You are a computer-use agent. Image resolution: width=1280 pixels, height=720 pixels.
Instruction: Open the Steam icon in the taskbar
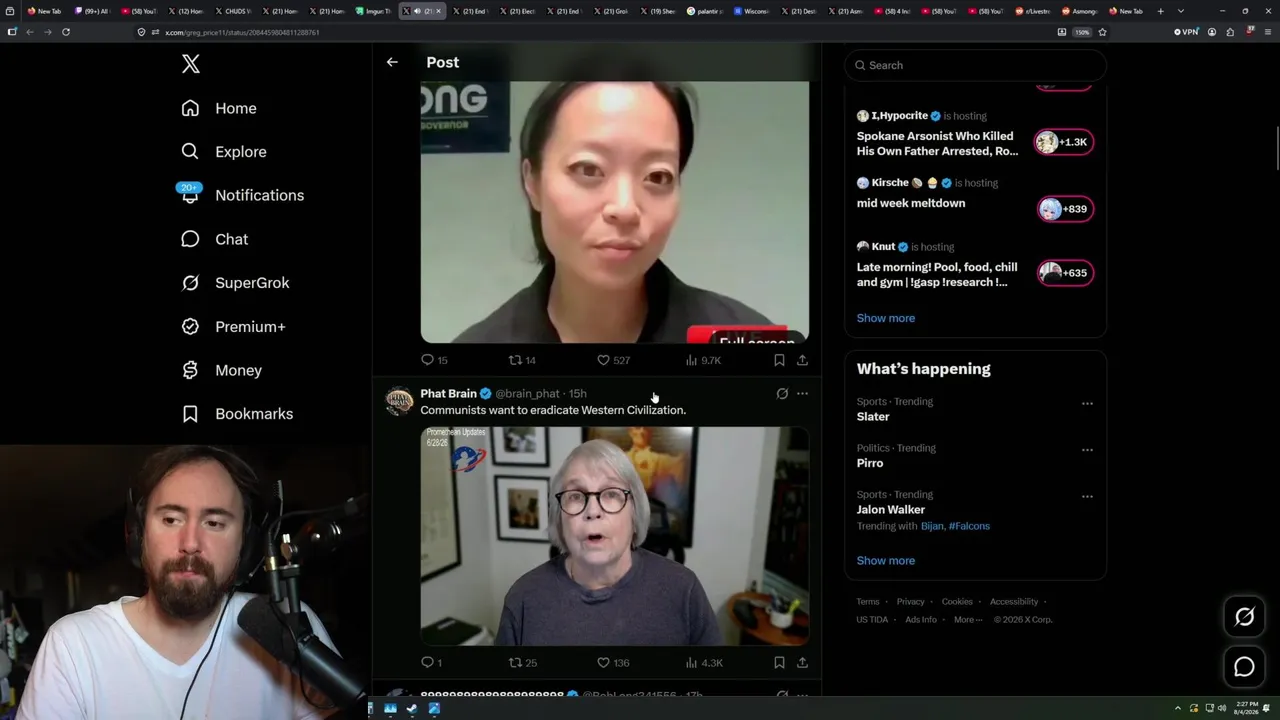pyautogui.click(x=412, y=709)
